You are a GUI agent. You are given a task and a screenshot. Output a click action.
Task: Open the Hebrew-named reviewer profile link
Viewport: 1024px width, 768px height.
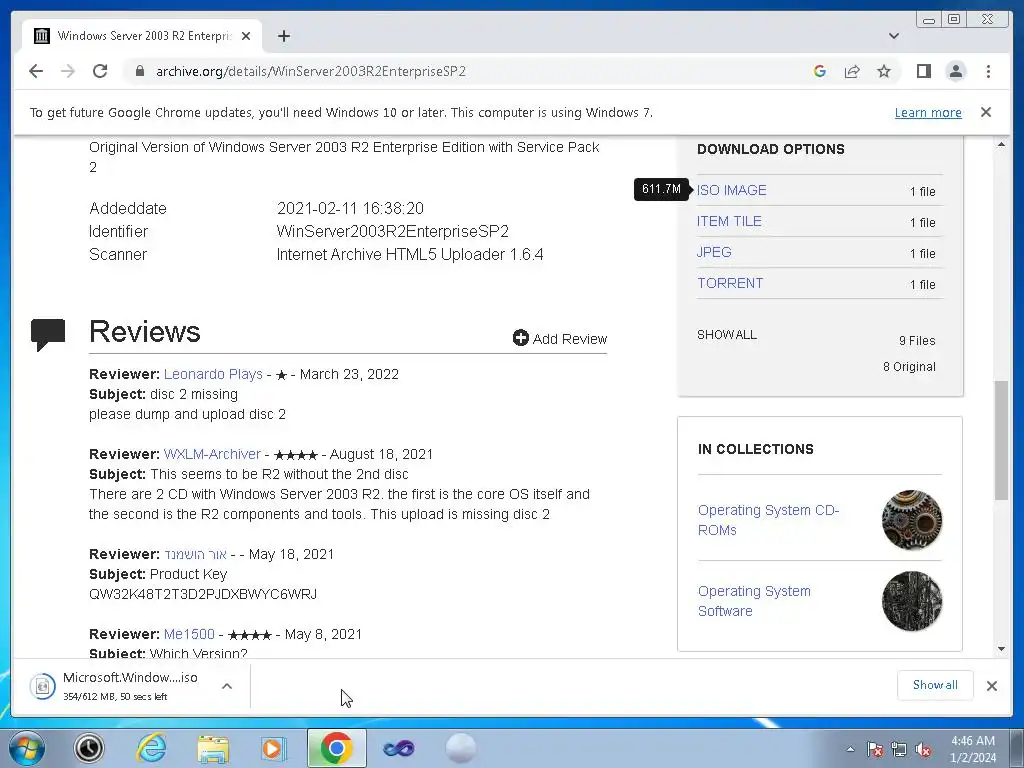[195, 554]
